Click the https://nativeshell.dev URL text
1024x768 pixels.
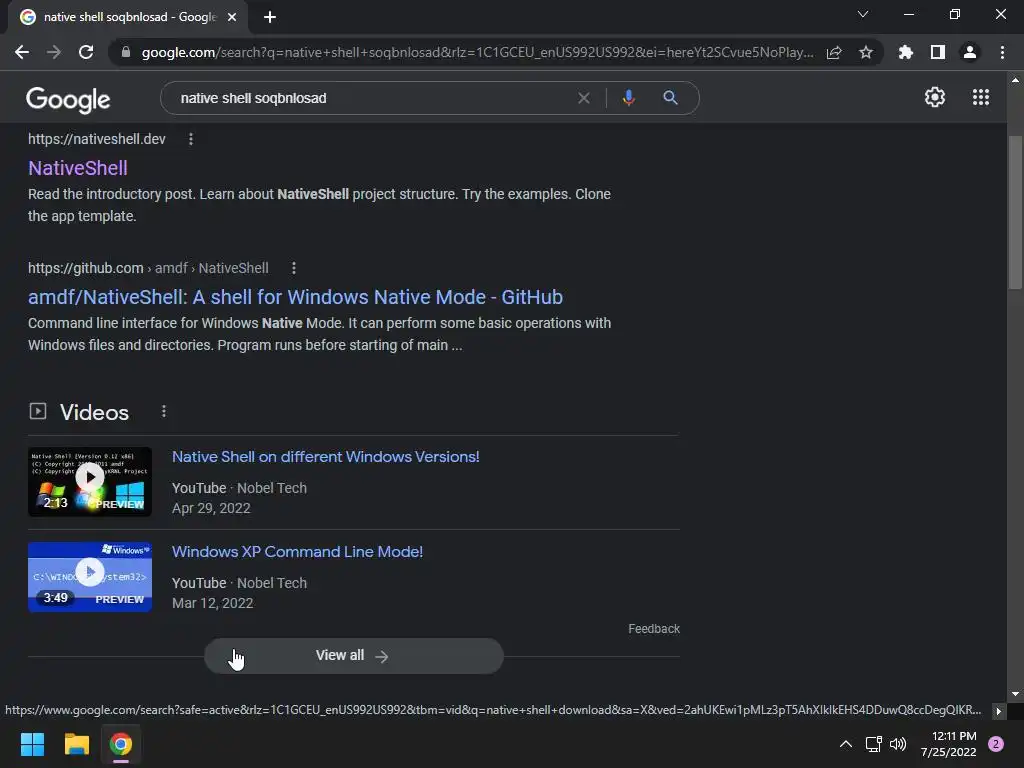97,139
